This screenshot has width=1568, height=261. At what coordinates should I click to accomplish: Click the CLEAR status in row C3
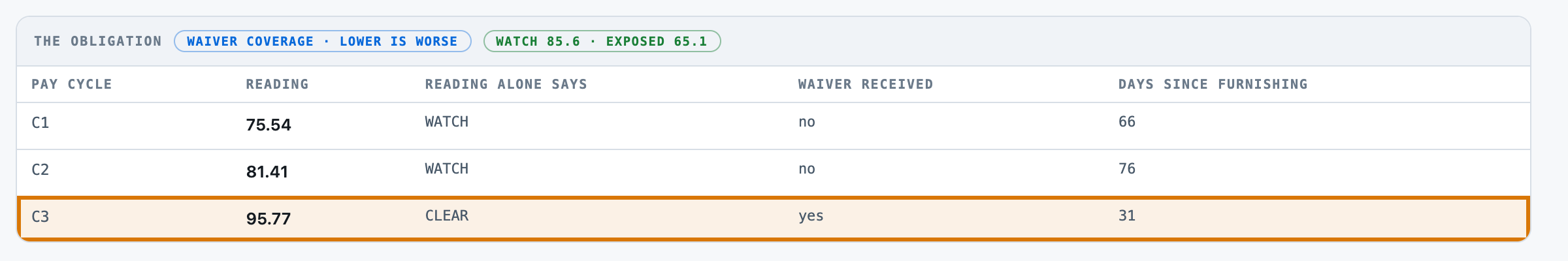(447, 215)
